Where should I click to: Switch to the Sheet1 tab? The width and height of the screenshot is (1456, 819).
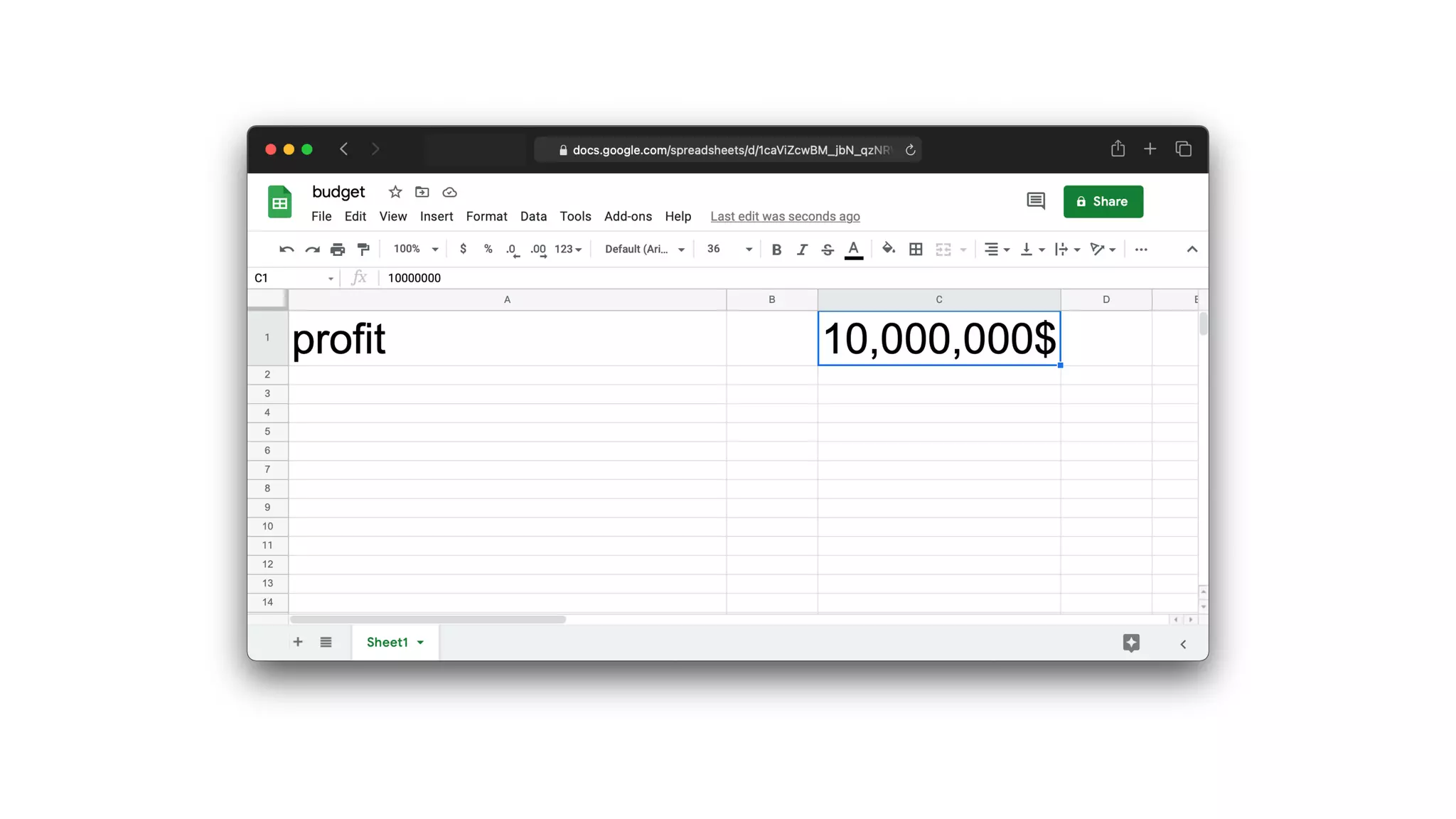[387, 642]
